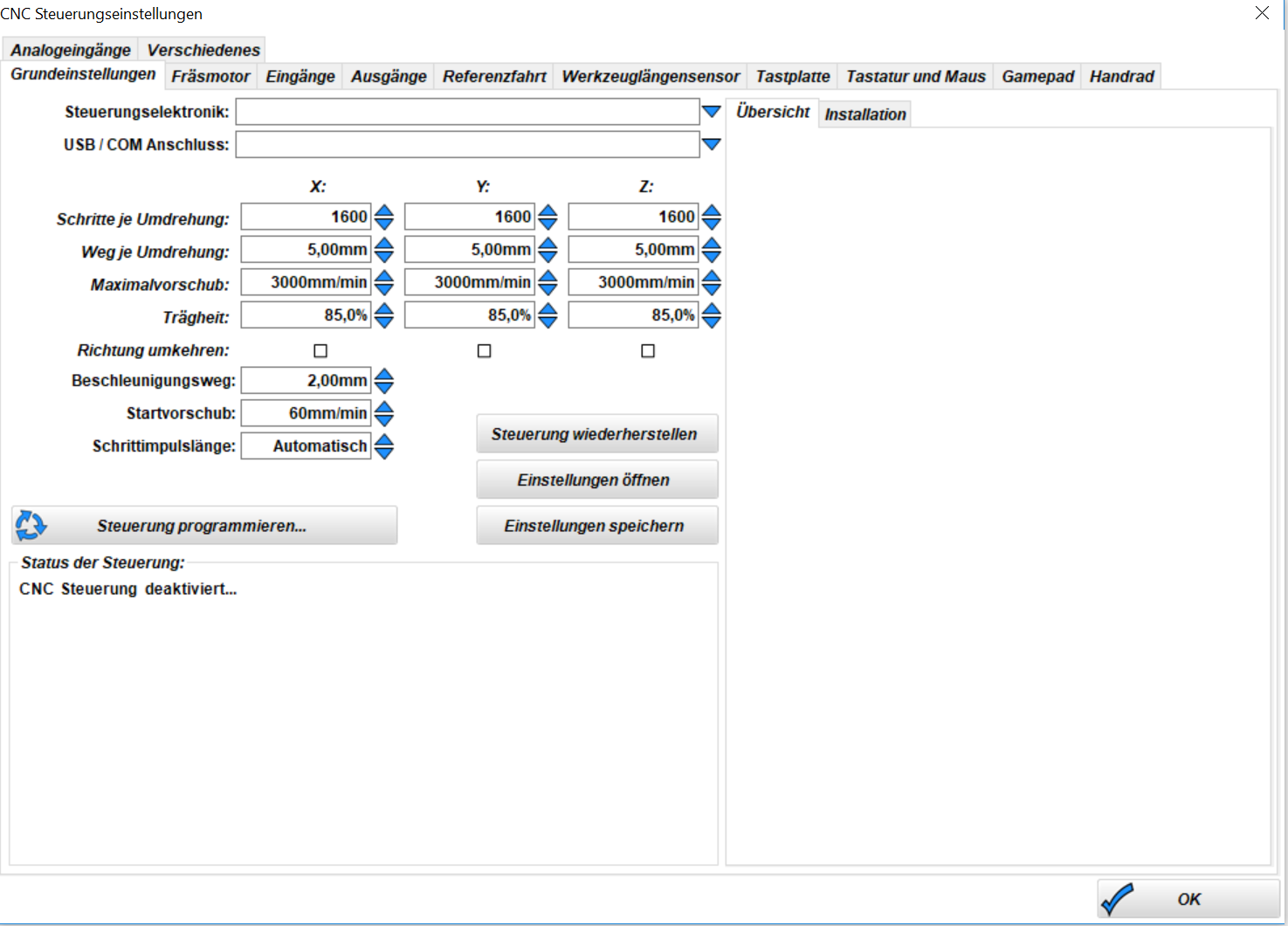1288x926 pixels.
Task: Click the blue checkmark icon on OK
Action: pyautogui.click(x=1117, y=899)
